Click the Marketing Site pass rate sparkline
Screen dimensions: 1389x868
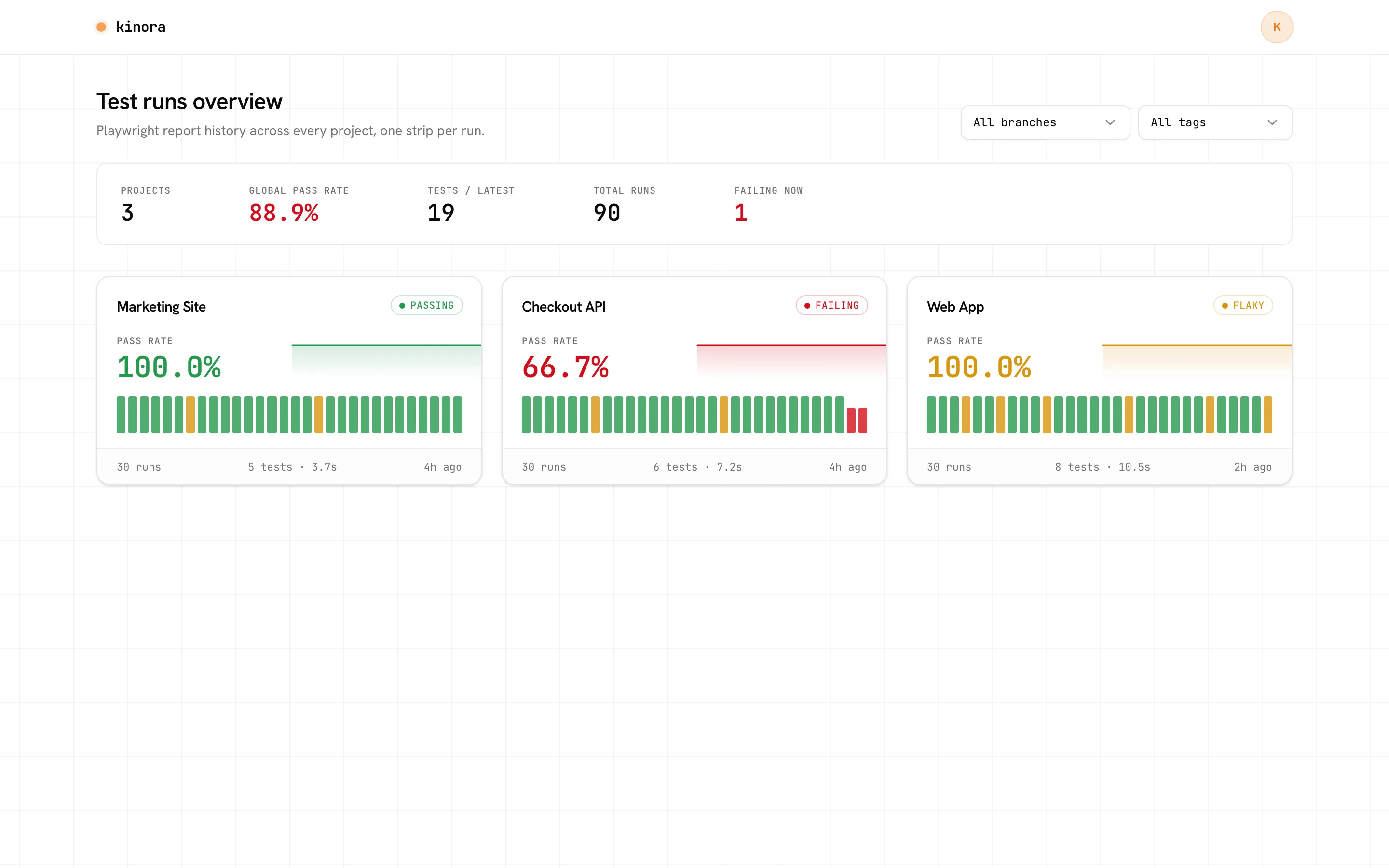click(x=386, y=361)
